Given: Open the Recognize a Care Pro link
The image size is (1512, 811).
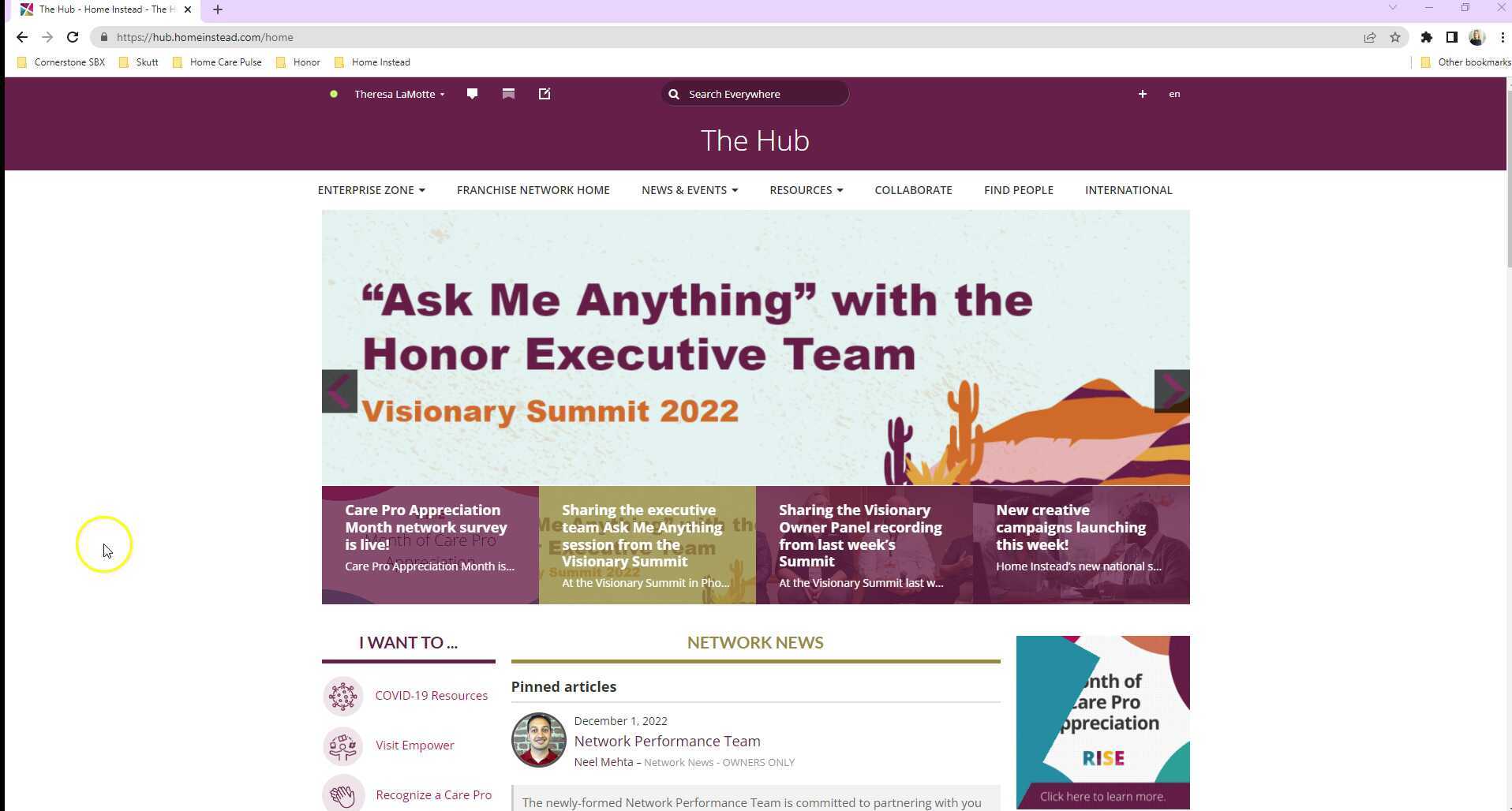Looking at the screenshot, I should (433, 795).
